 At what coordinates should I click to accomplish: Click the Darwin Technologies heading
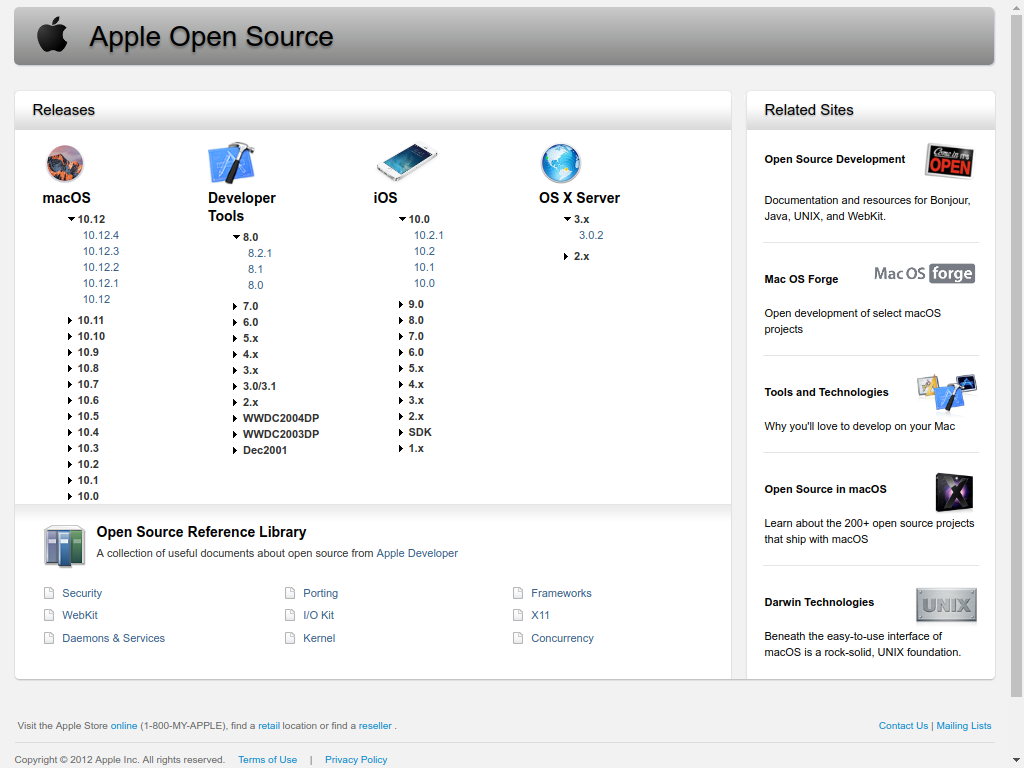pyautogui.click(x=819, y=602)
